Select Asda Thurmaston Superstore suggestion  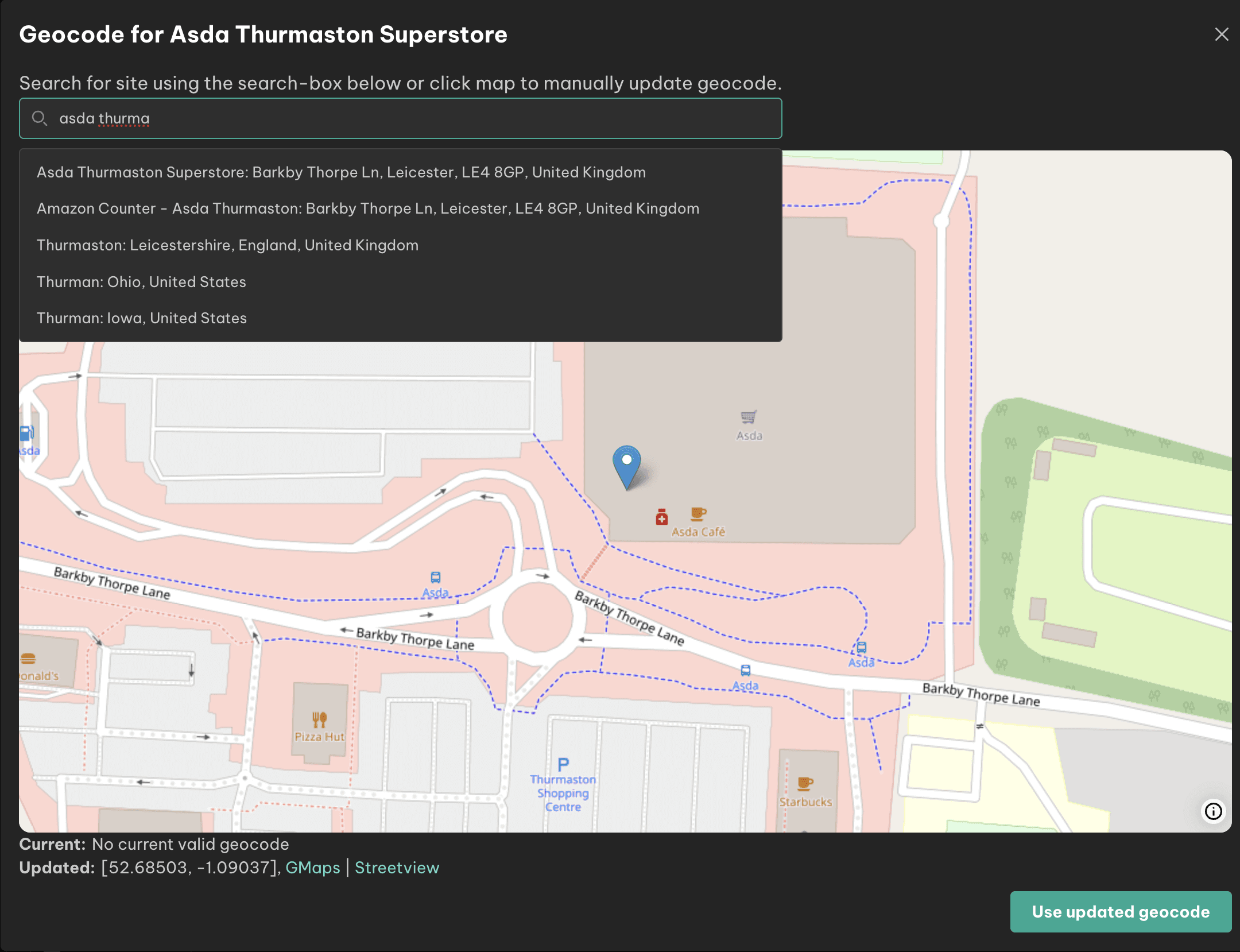(401, 172)
